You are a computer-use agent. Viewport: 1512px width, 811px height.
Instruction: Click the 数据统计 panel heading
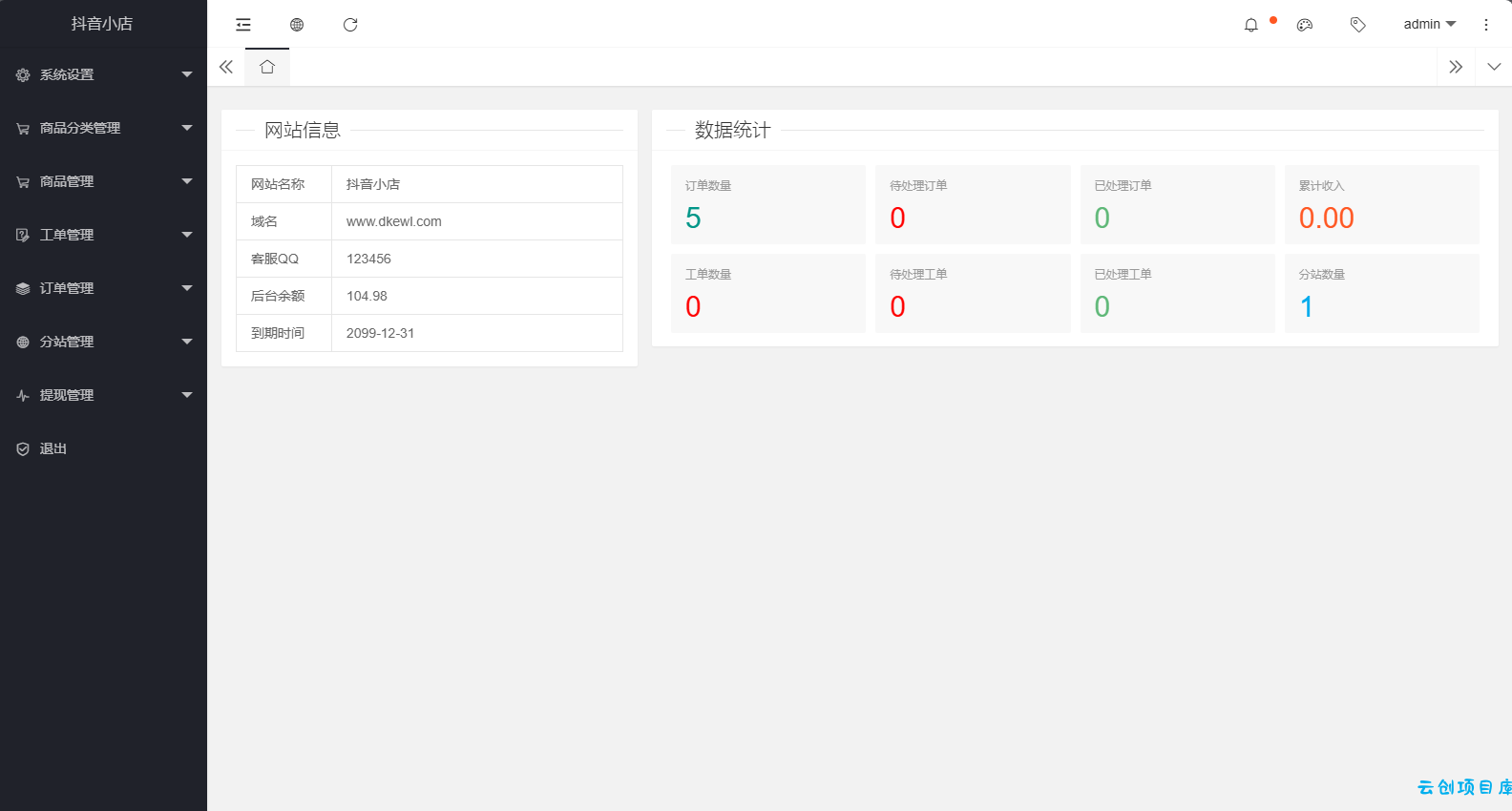click(733, 131)
